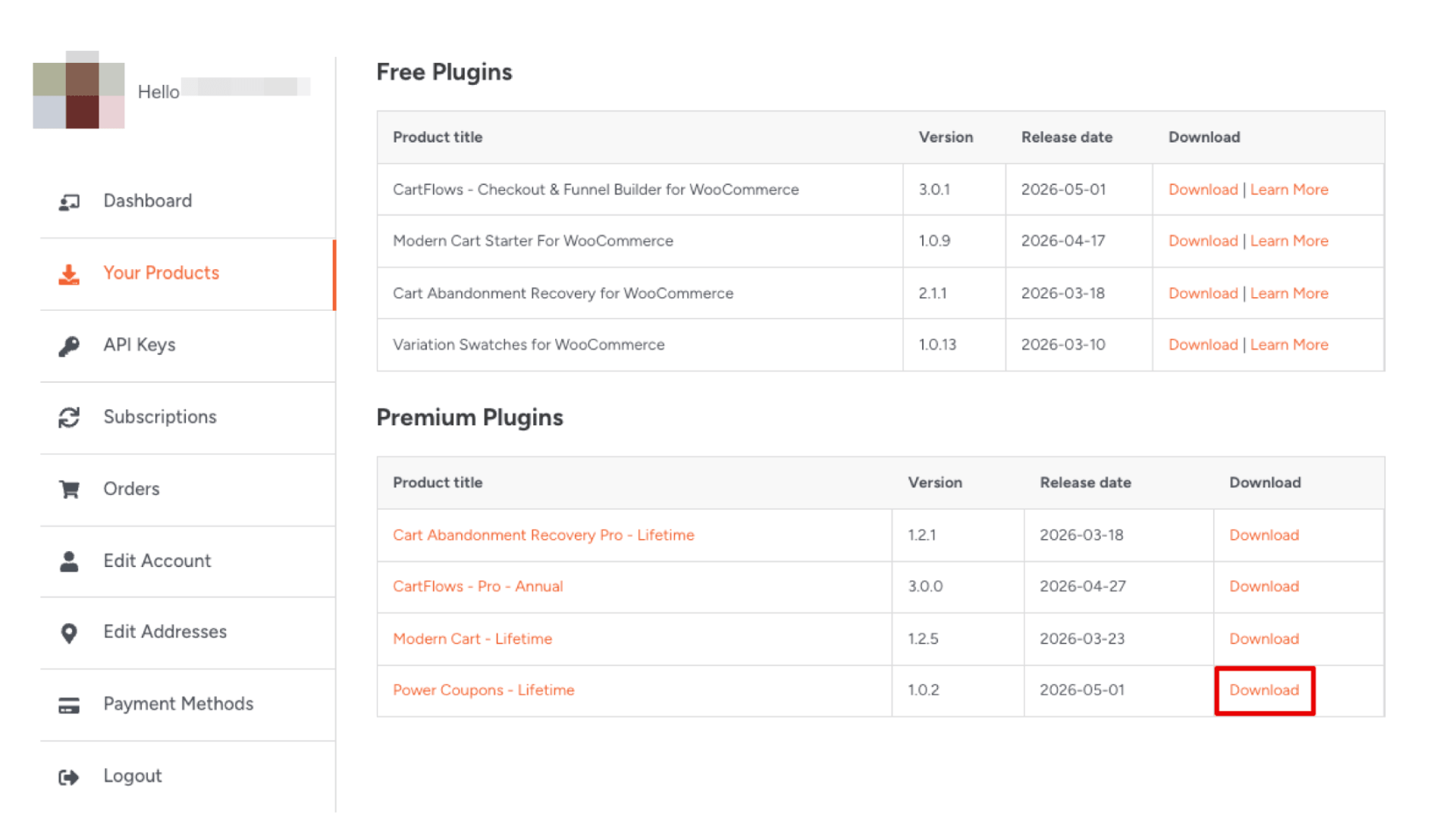Screen dimensions: 1456x821
Task: Download Cart Abandonment Recovery for WooCommerce
Action: tap(1203, 293)
